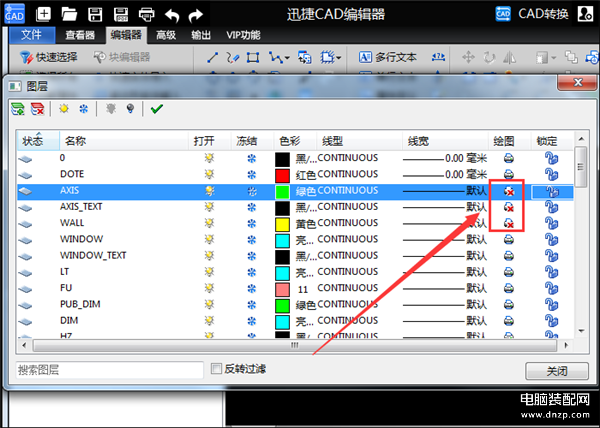Toggle on/off sun icon for DOTE layer
The image size is (600, 428).
209,174
